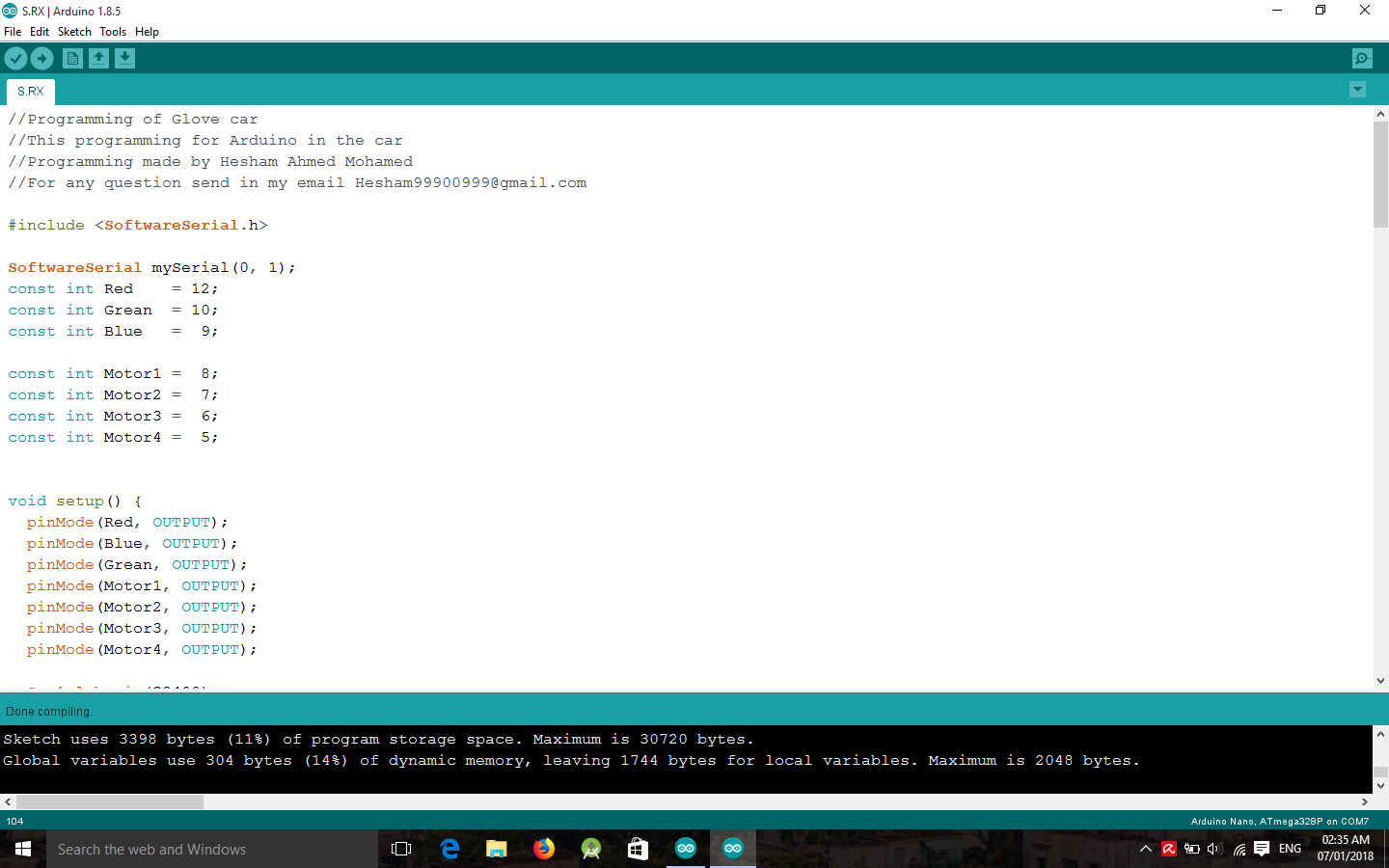This screenshot has width=1389, height=868.
Task: Click the horizontal scrollbar below the console
Action: pyautogui.click(x=108, y=801)
